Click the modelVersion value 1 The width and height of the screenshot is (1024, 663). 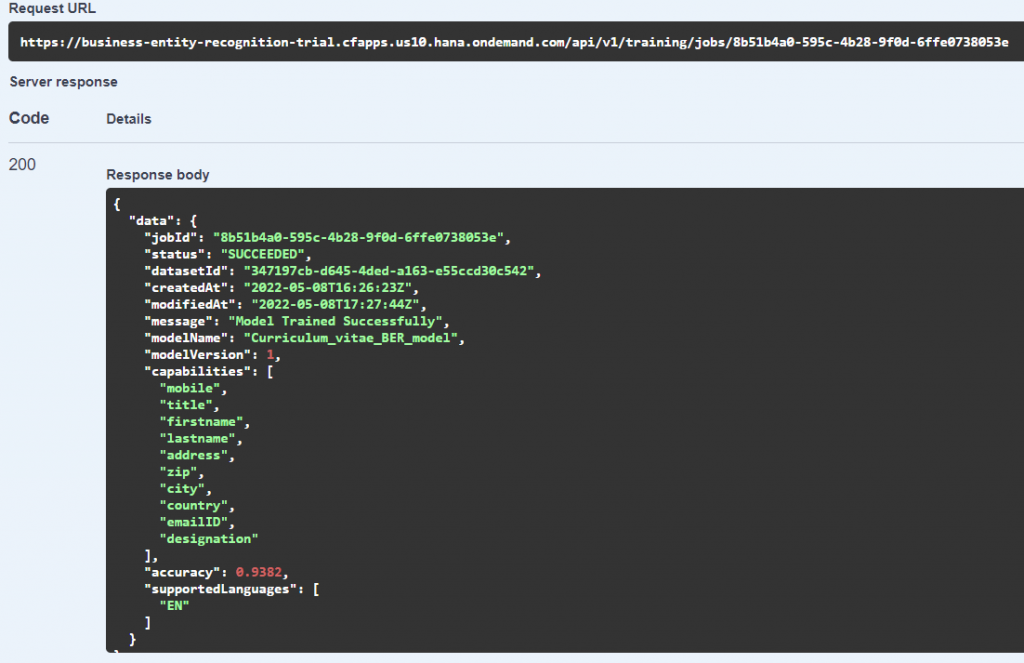[x=270, y=355]
